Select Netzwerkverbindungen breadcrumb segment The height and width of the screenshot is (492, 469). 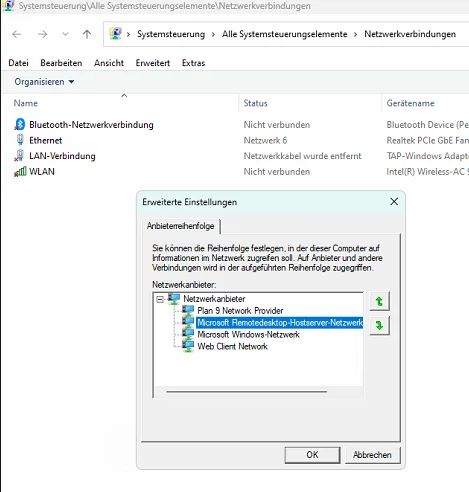point(410,34)
